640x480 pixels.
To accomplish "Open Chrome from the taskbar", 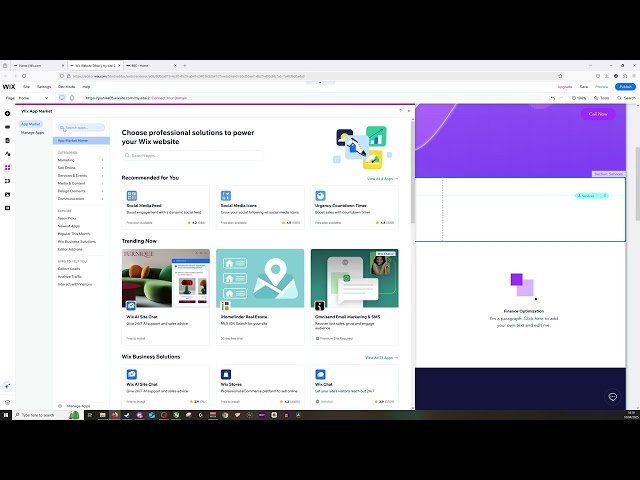I will pos(225,415).
